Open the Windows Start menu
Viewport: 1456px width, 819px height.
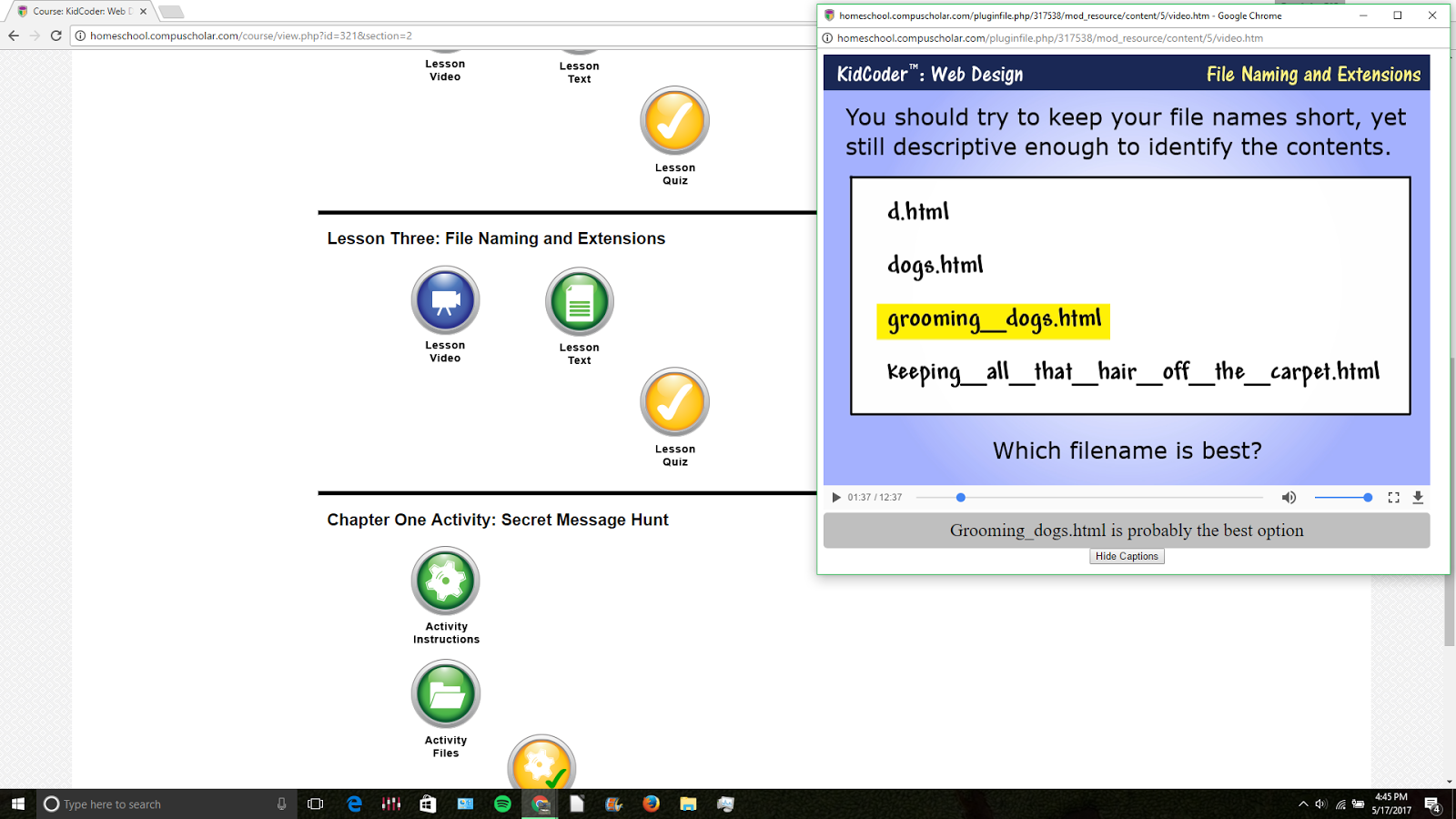point(18,804)
